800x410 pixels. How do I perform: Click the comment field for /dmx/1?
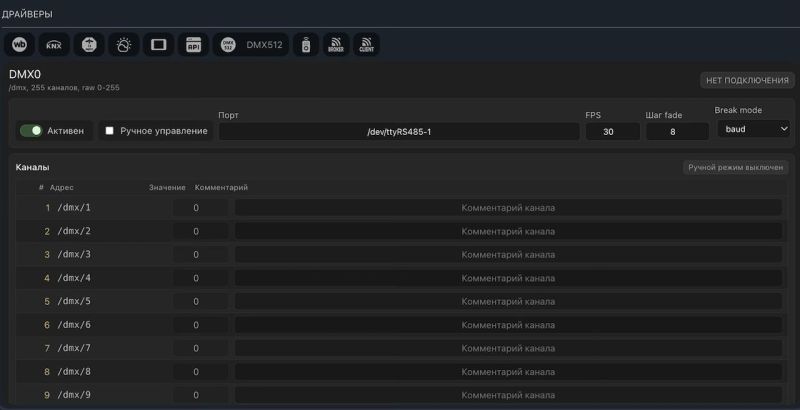click(508, 208)
